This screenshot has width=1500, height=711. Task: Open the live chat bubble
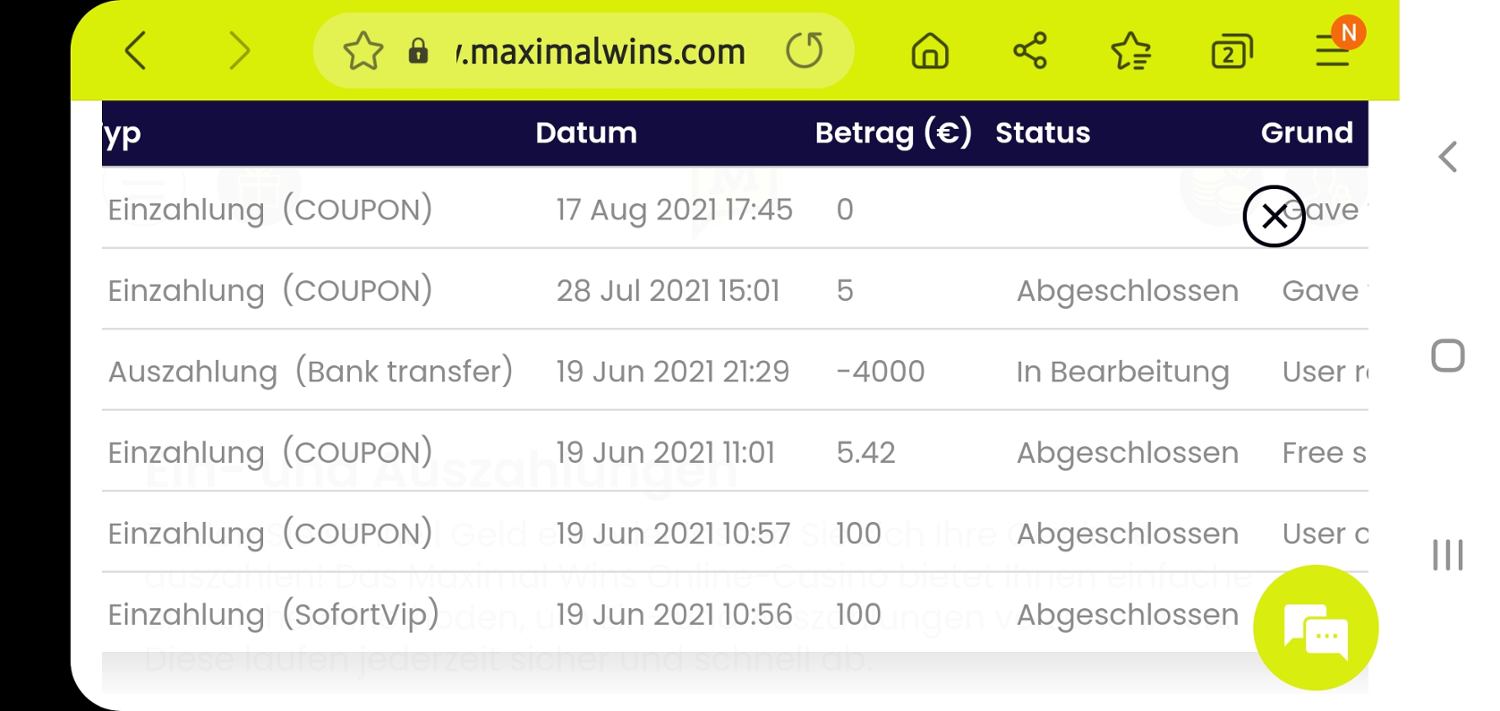1315,628
